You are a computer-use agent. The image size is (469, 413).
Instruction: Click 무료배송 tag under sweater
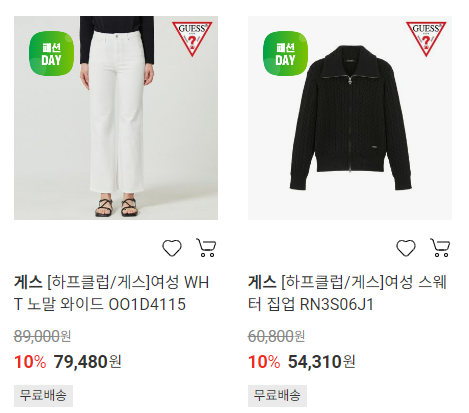tap(277, 396)
